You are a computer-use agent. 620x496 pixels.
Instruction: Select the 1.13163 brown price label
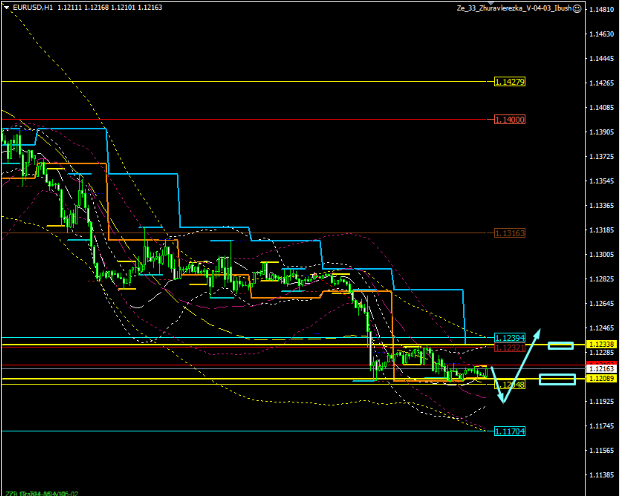click(x=510, y=233)
